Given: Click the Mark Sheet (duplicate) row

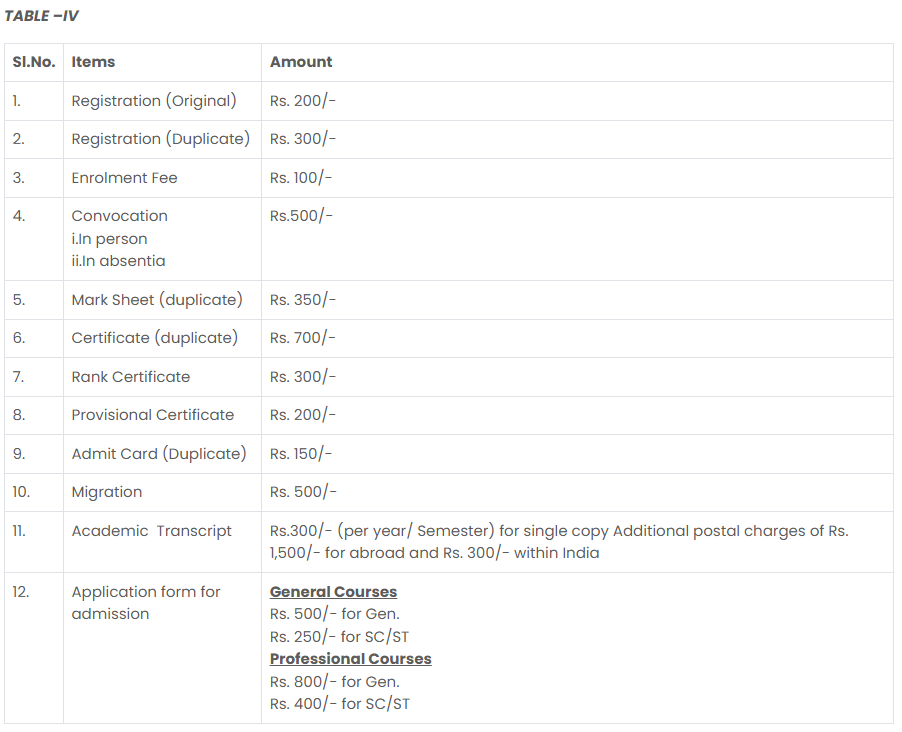Looking at the screenshot, I should [x=157, y=300].
